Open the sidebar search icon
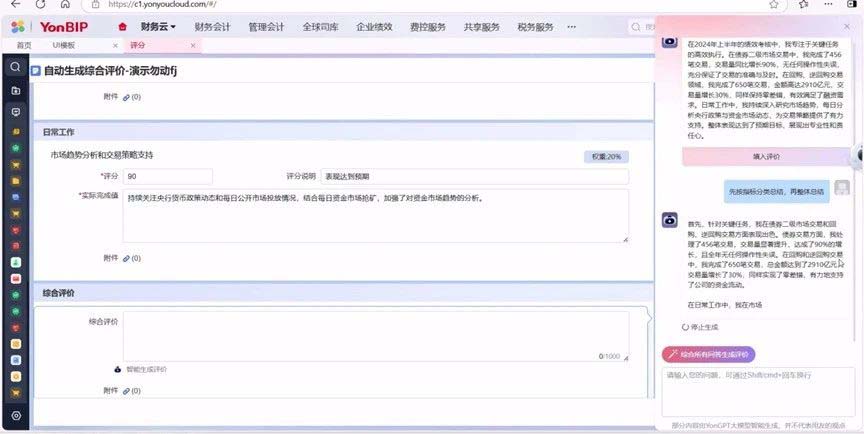Image resolution: width=864 pixels, height=434 pixels. pyautogui.click(x=16, y=67)
